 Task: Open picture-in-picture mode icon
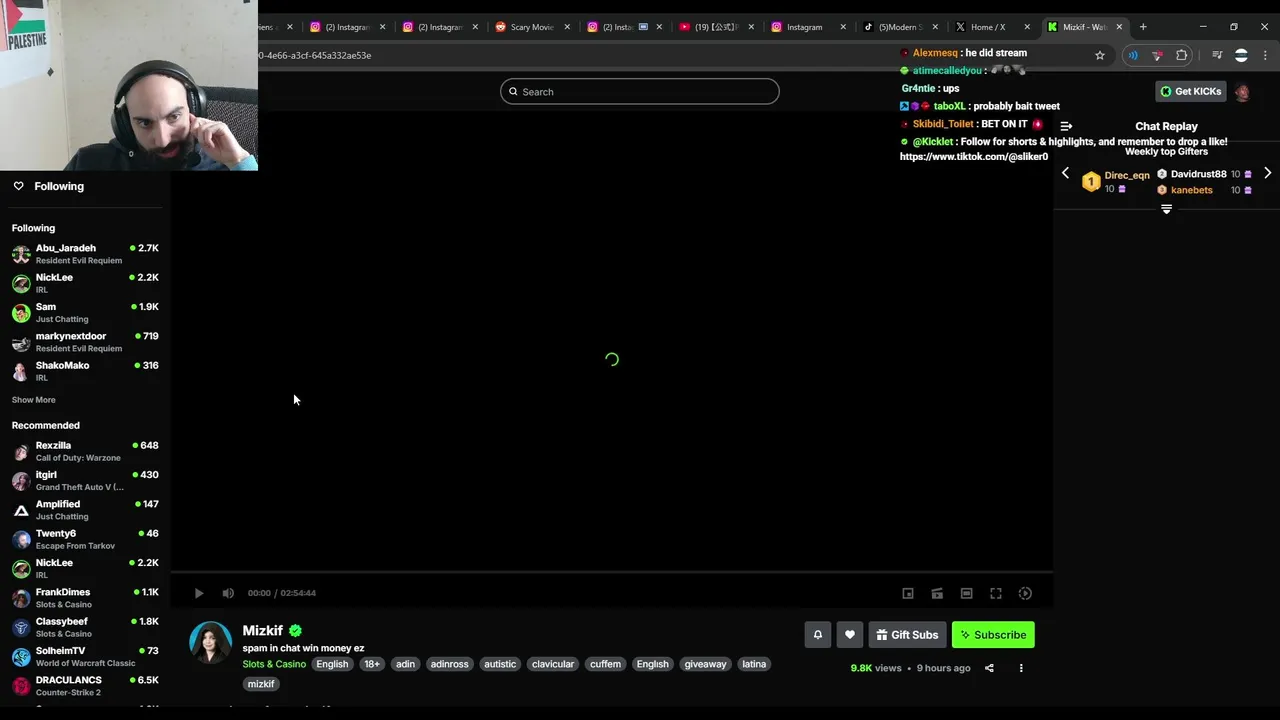pyautogui.click(x=908, y=593)
